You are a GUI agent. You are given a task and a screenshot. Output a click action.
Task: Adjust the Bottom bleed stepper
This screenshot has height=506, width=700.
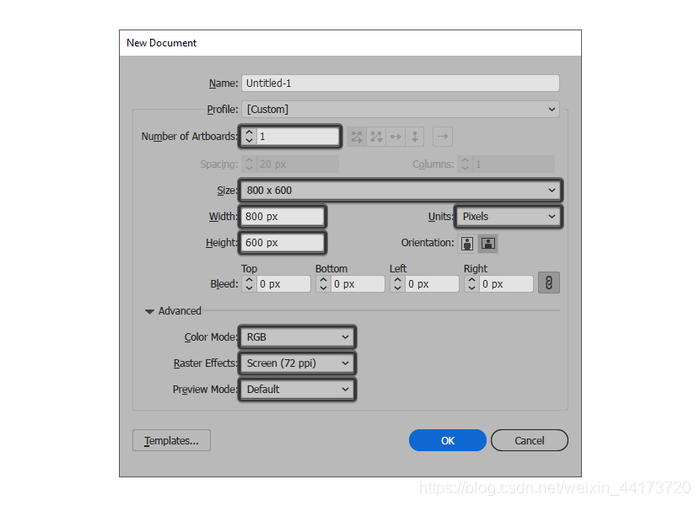point(323,284)
